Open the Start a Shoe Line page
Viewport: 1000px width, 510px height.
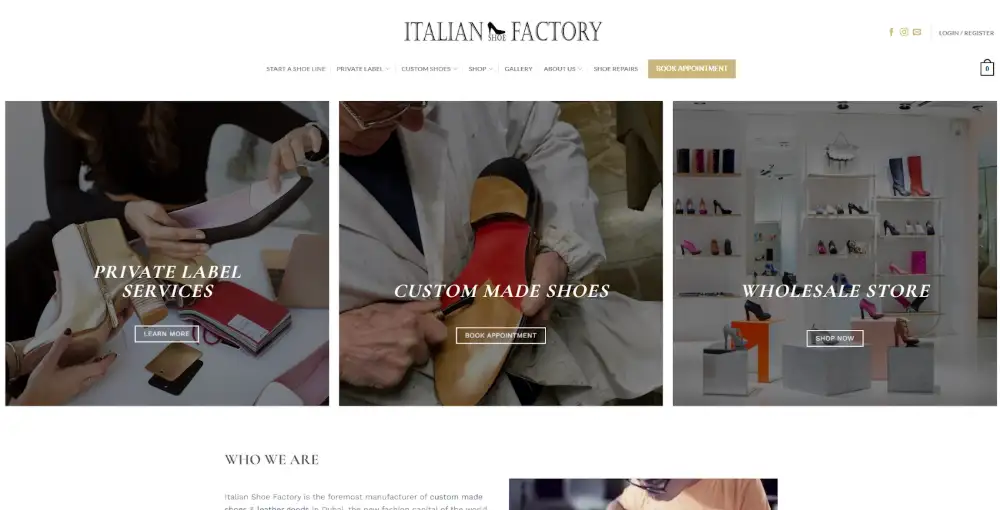pos(296,69)
